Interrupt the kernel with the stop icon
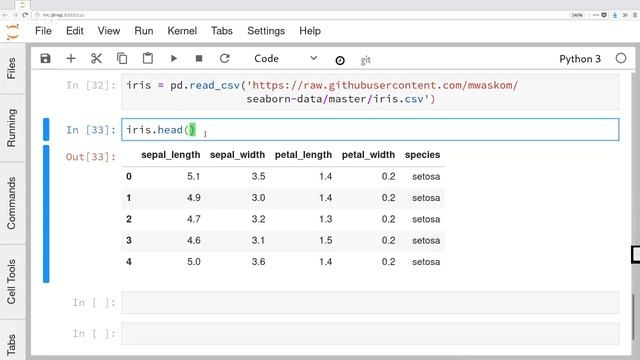The height and width of the screenshot is (360, 640). point(199,58)
